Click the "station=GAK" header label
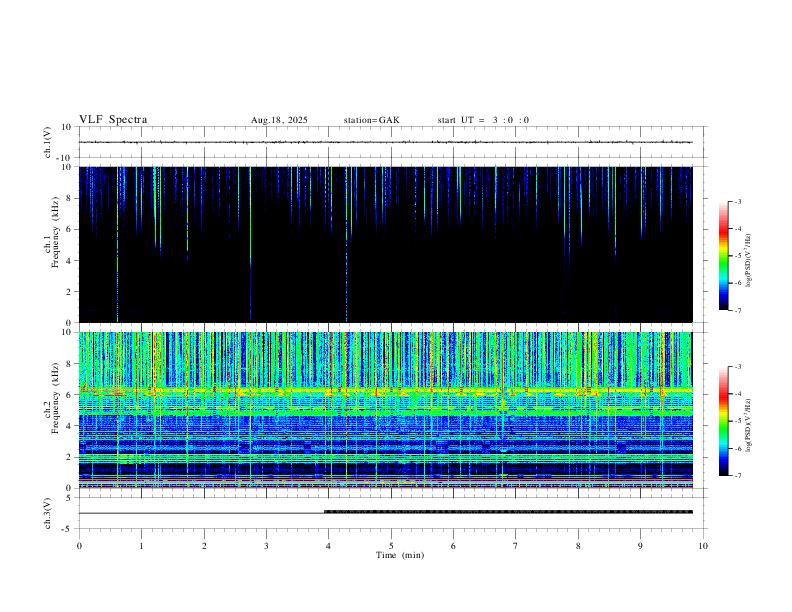This screenshot has height=612, width=792. [371, 120]
